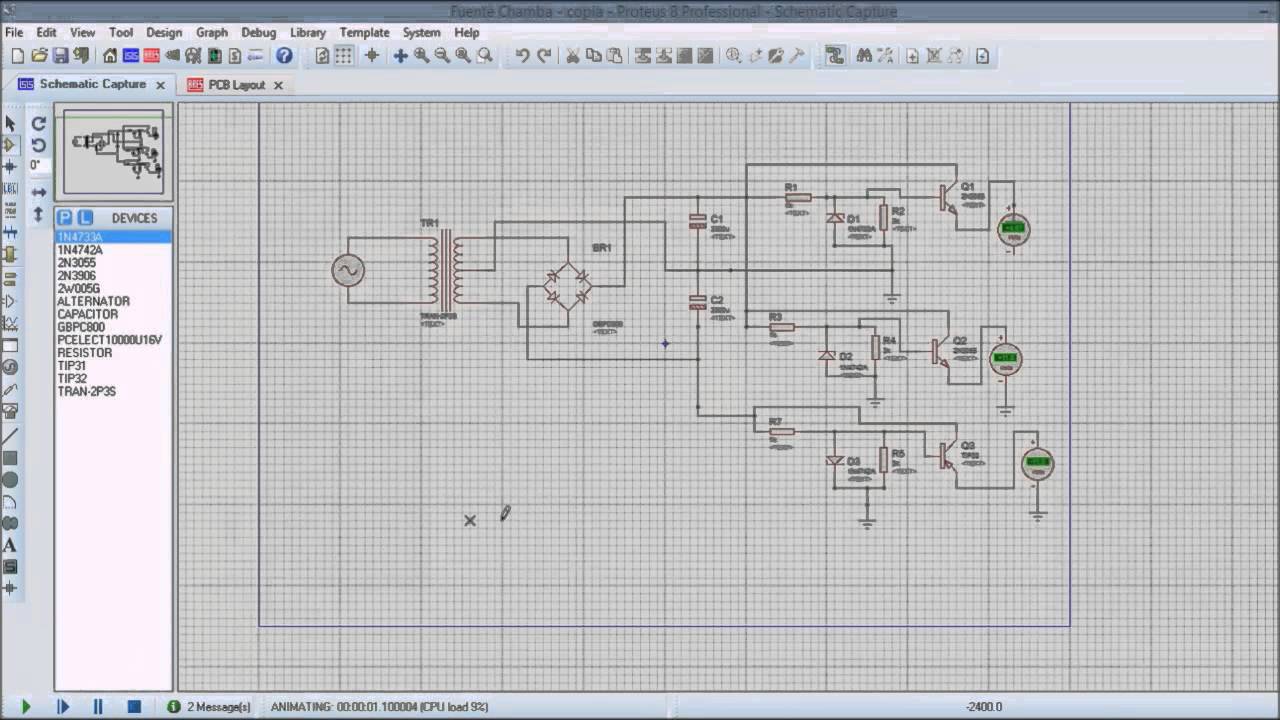Open the Help question mark icon
Viewport: 1280px width, 720px height.
(284, 56)
